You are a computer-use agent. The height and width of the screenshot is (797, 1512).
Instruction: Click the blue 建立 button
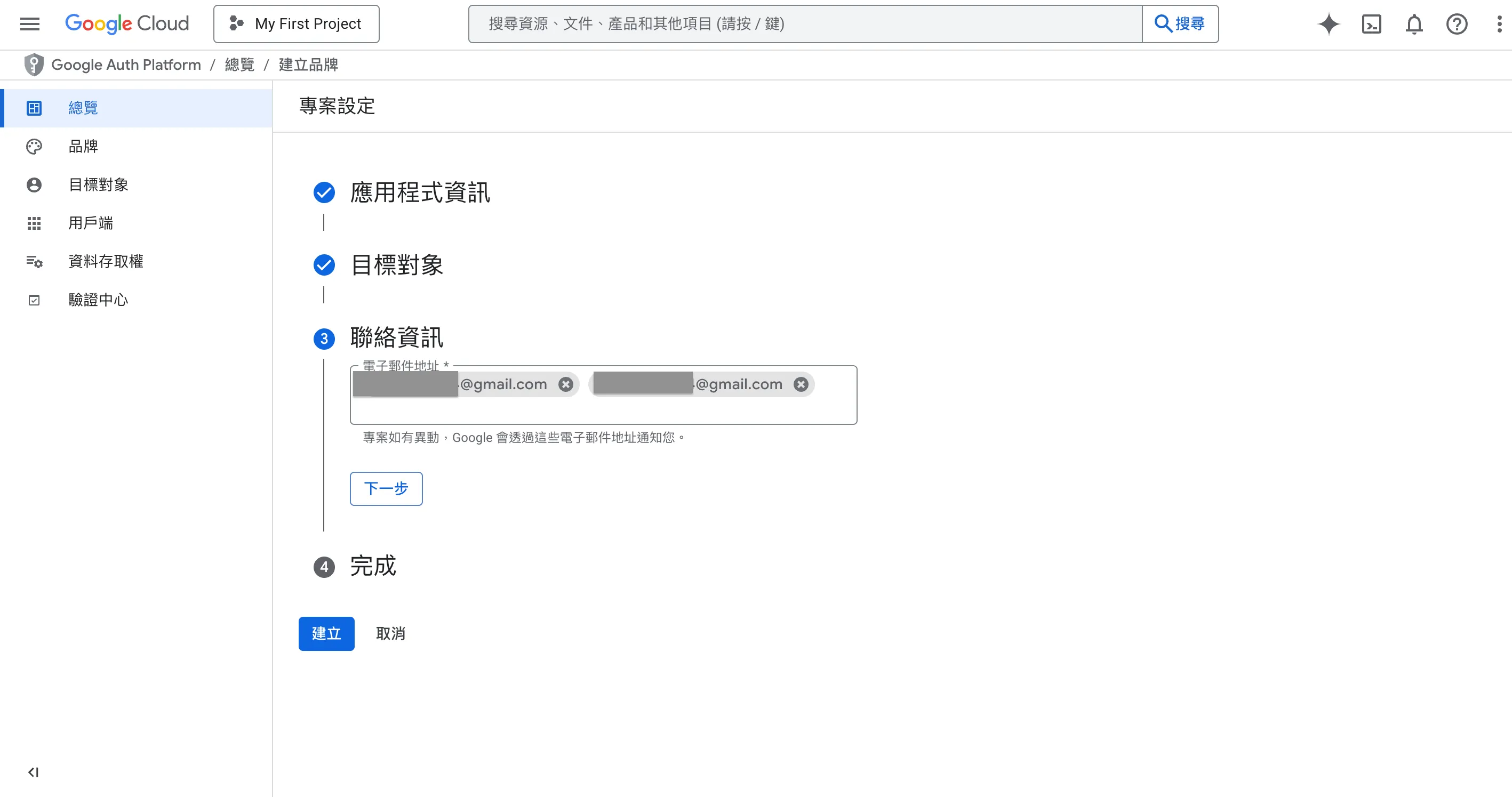point(326,633)
